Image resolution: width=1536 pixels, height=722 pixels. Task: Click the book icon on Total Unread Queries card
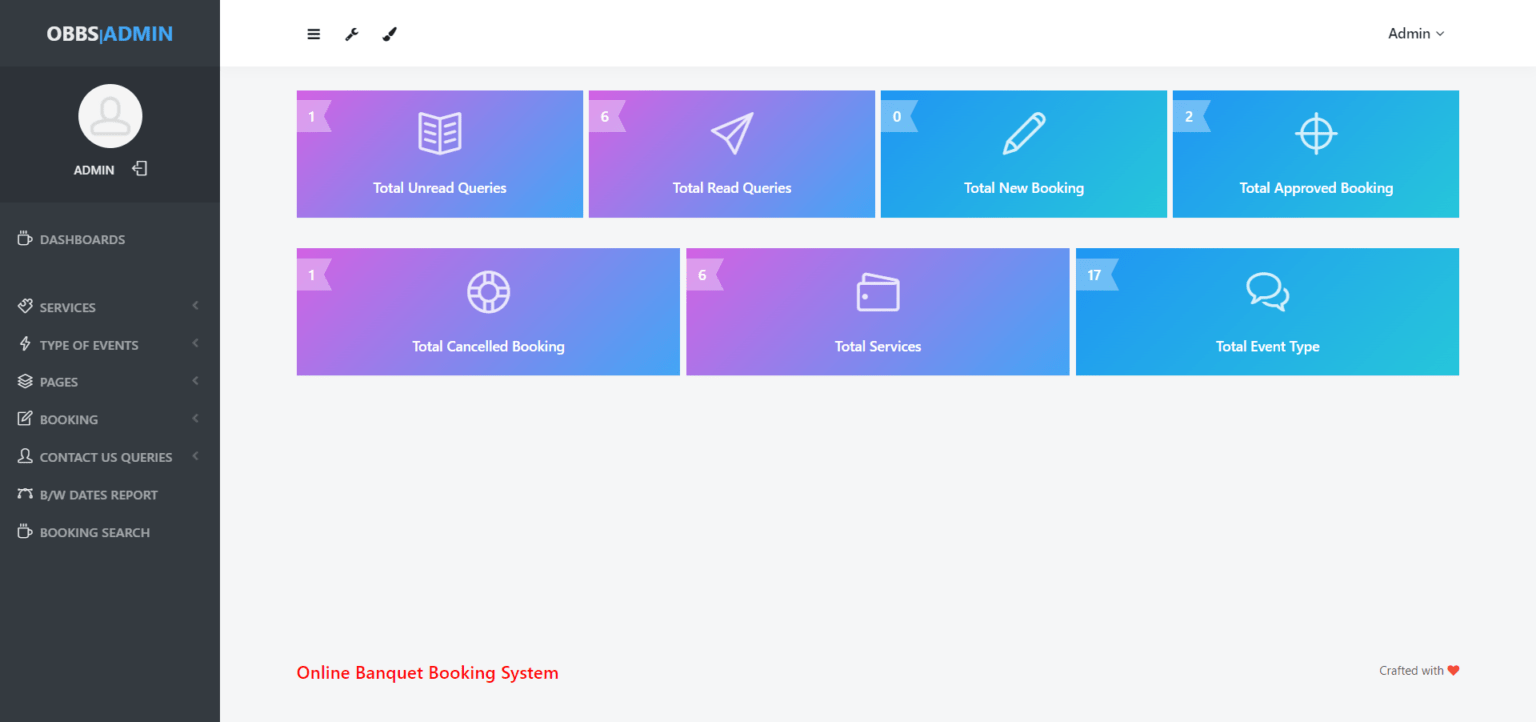click(439, 133)
